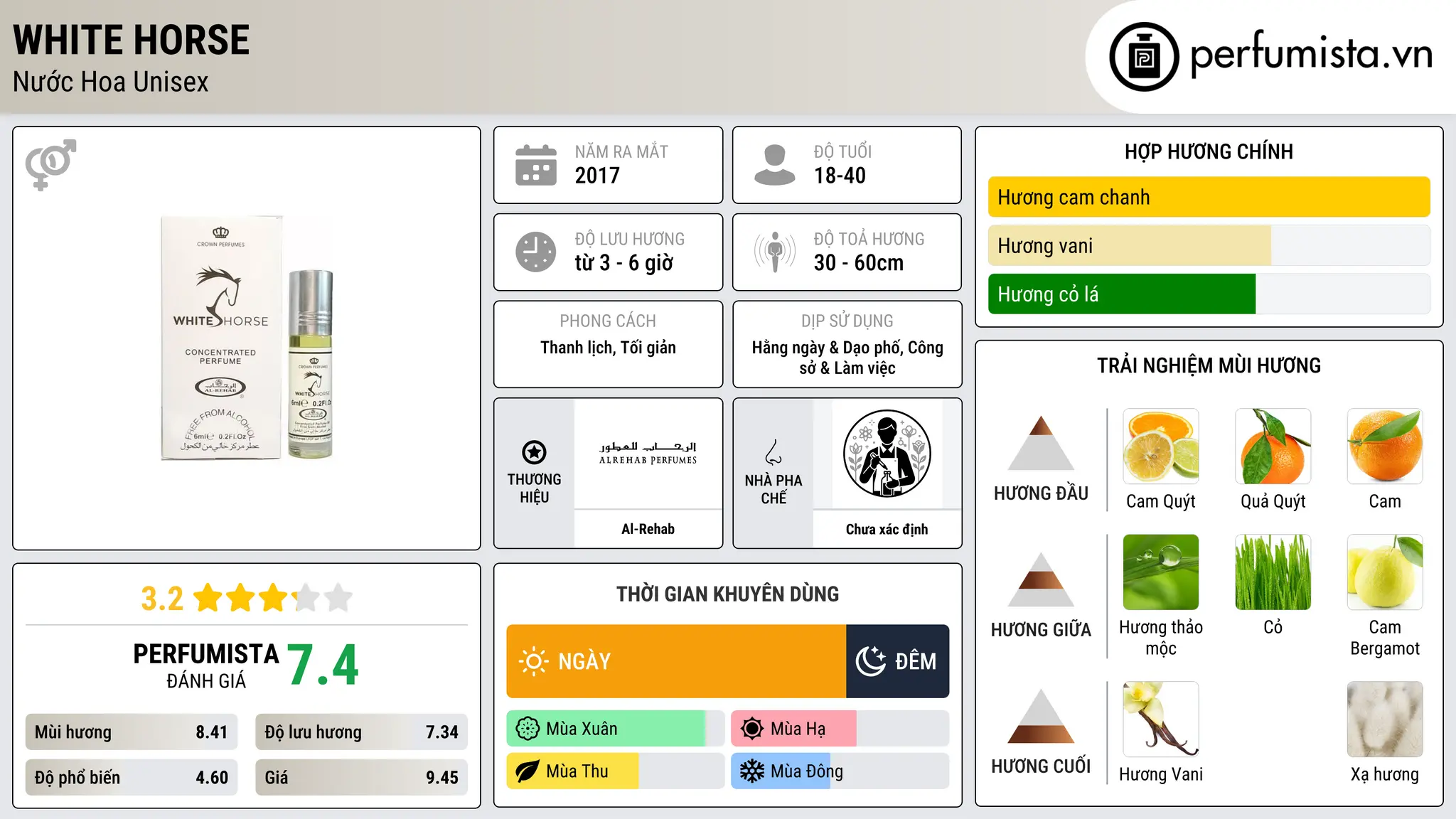Click the nose icon above Nhà pha chế
Image resolution: width=1456 pixels, height=819 pixels.
tap(773, 452)
